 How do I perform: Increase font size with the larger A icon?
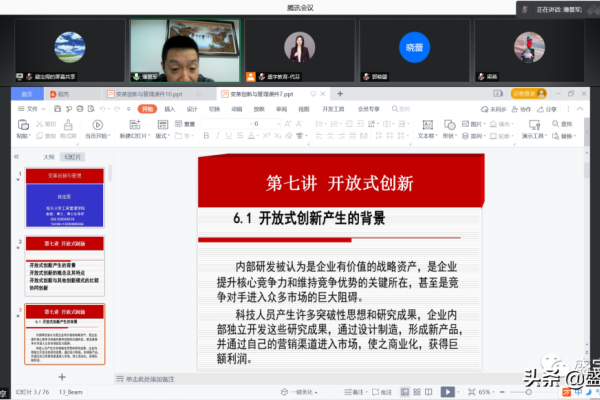[x=288, y=124]
